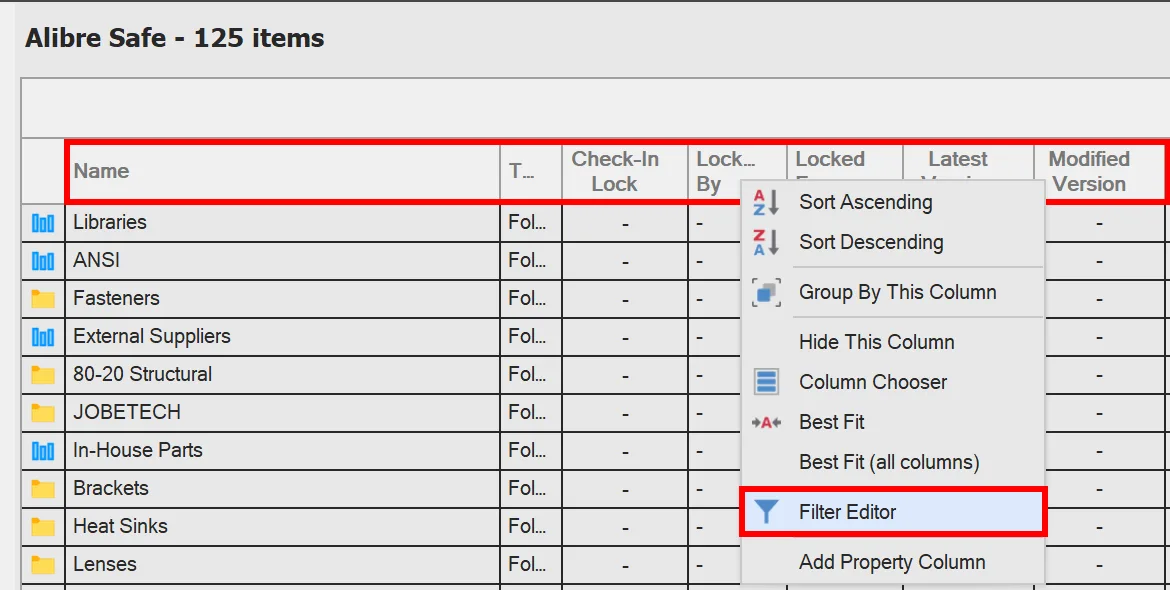Select the External Suppliers row name
This screenshot has height=590, width=1170.
151,336
